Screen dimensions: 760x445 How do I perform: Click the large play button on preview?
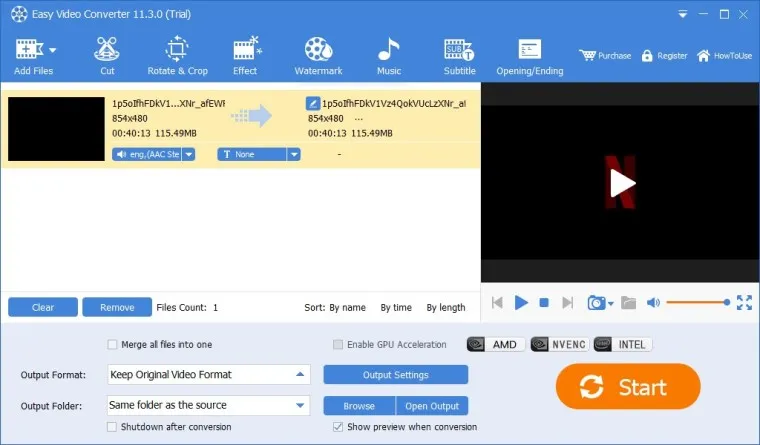[x=621, y=183]
